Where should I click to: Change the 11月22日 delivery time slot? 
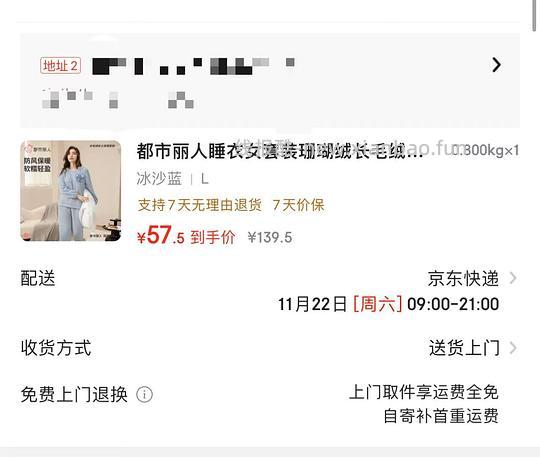coord(388,304)
